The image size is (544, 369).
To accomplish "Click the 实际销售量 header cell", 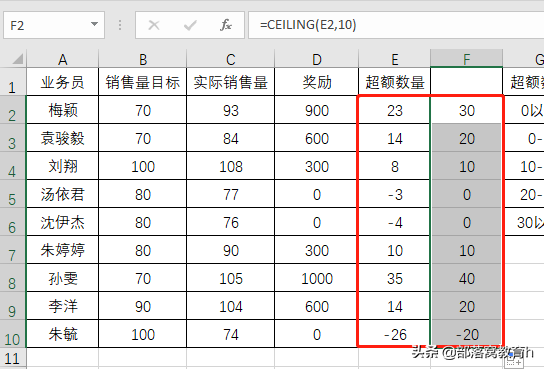I will coord(230,82).
